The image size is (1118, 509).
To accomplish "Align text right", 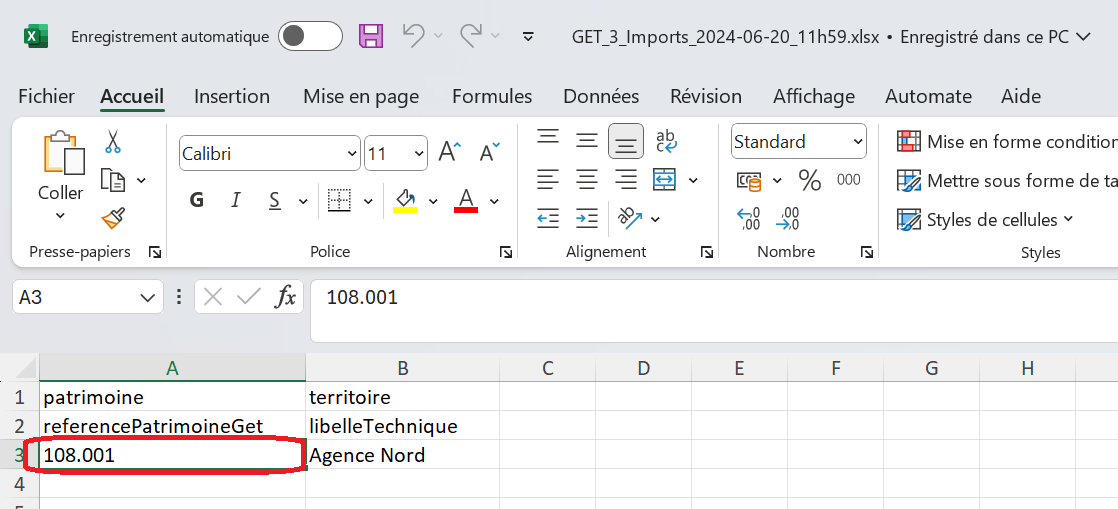I will (x=625, y=180).
